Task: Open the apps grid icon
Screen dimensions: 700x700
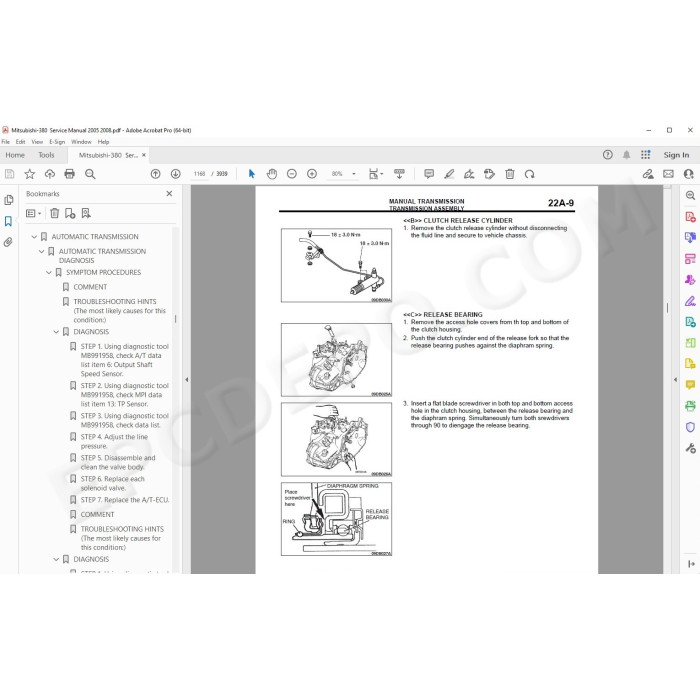Action: coord(646,155)
